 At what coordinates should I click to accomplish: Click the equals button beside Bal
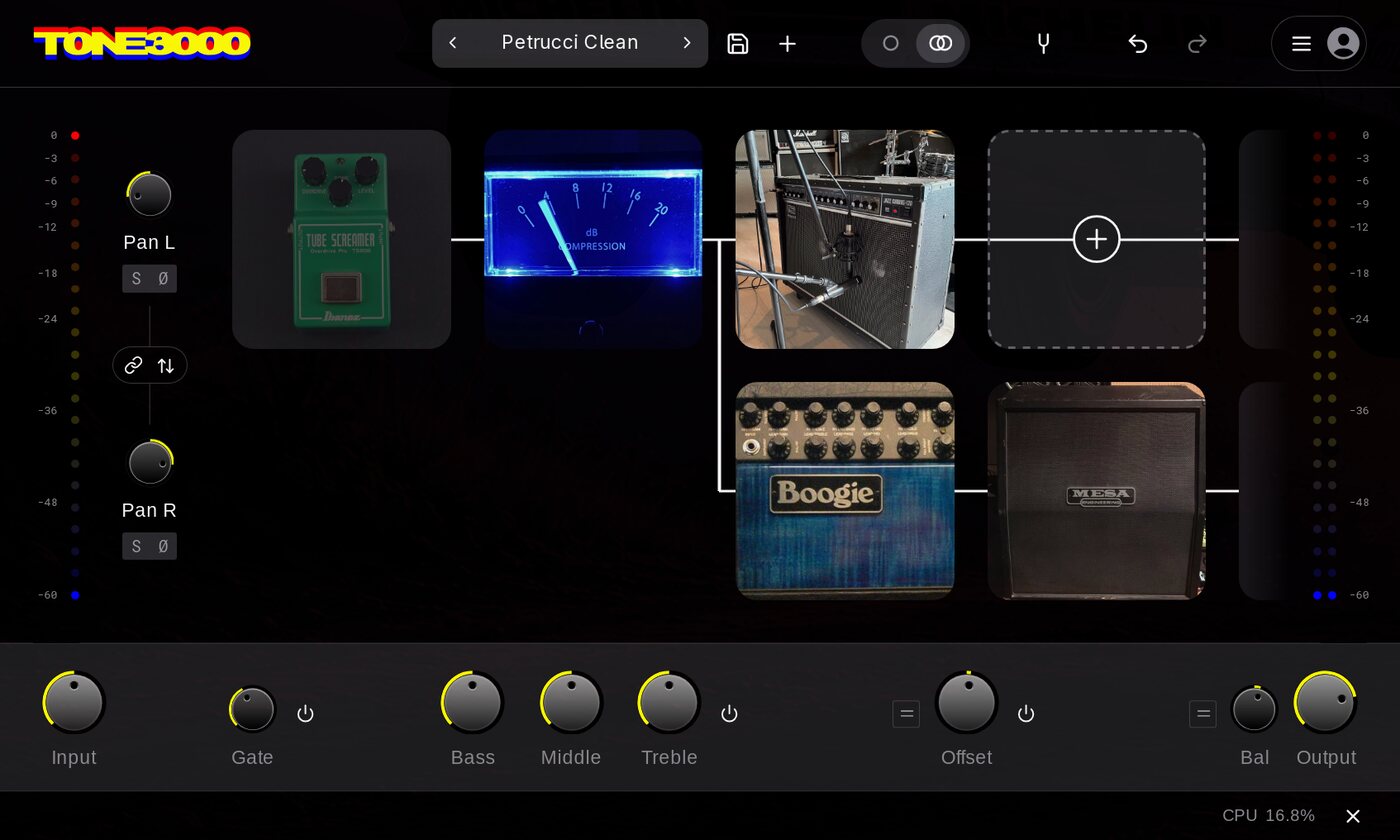click(x=1203, y=714)
